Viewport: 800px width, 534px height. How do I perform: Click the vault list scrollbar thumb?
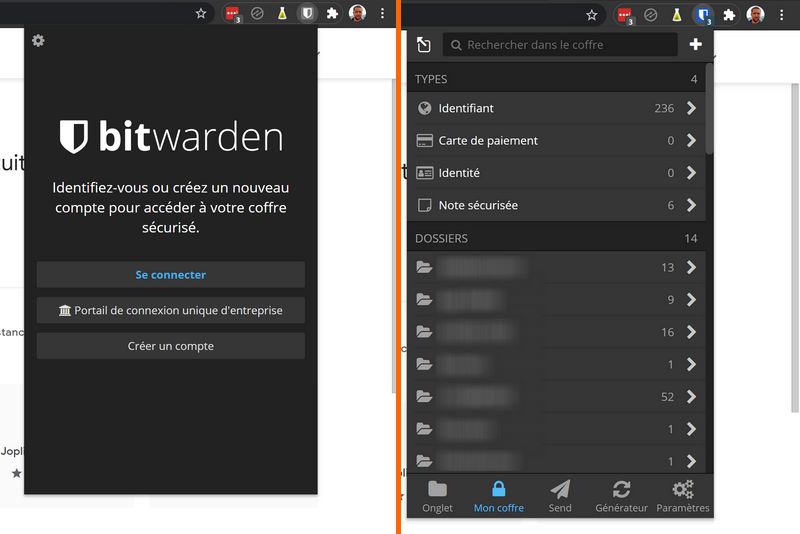click(x=709, y=108)
